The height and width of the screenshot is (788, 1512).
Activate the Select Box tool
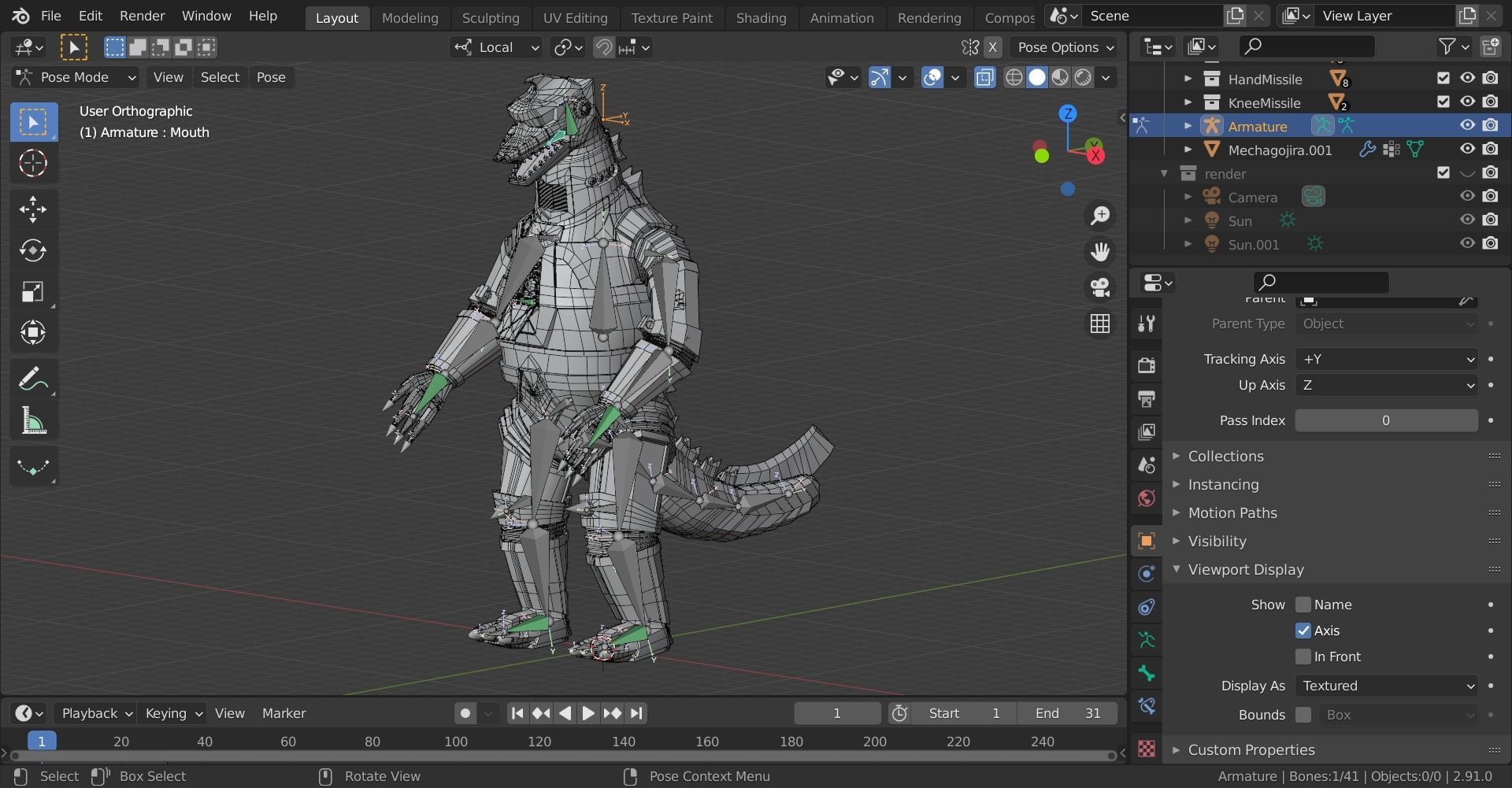click(33, 122)
